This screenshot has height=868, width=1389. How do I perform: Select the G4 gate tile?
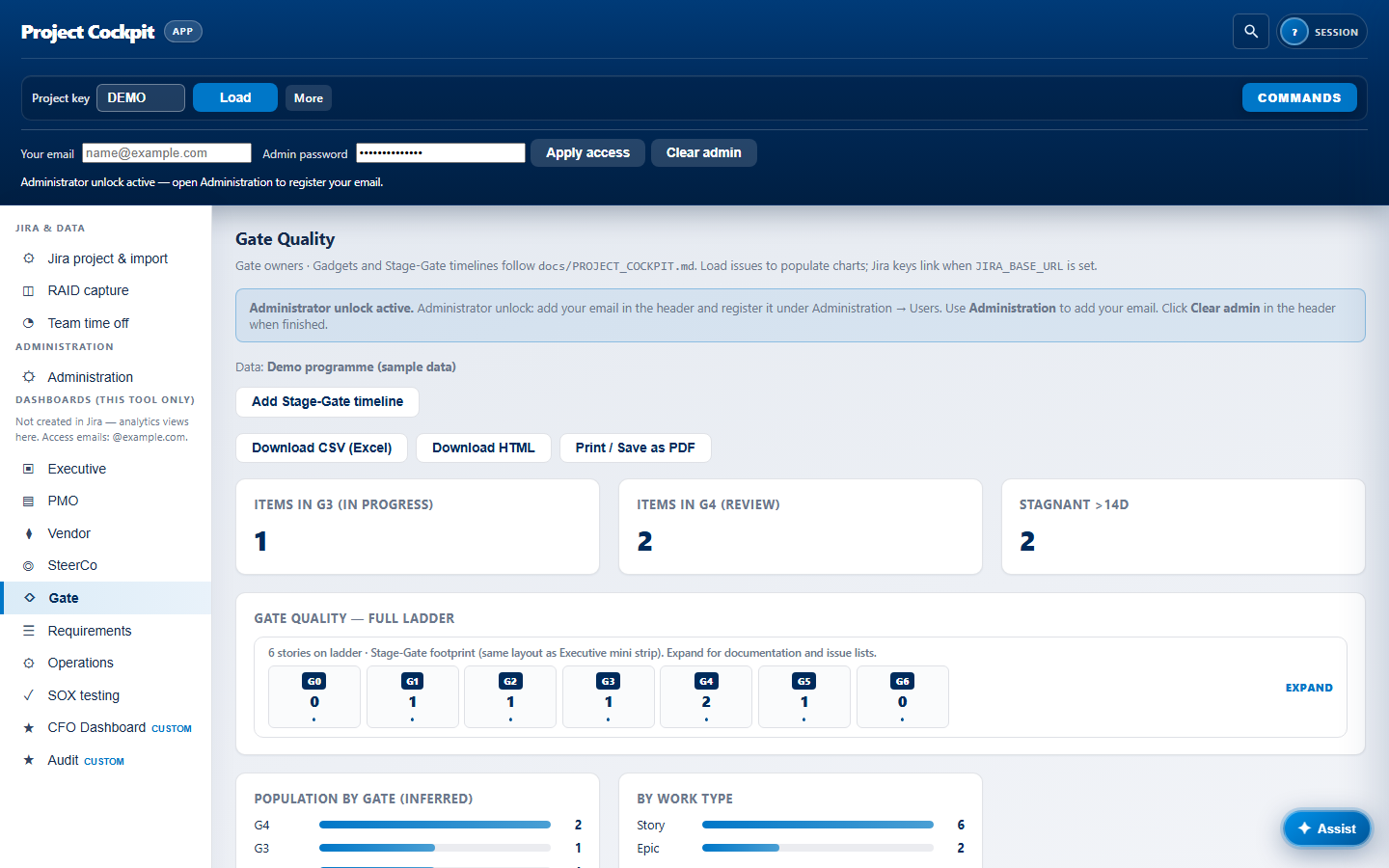(706, 696)
